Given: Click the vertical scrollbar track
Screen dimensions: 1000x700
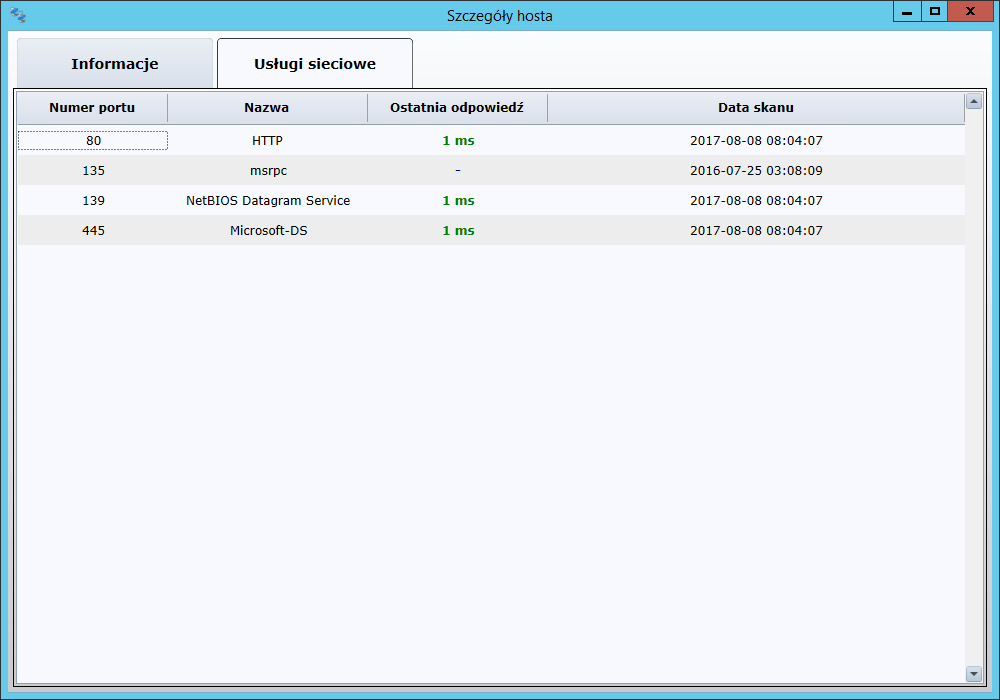Looking at the screenshot, I should (973, 400).
